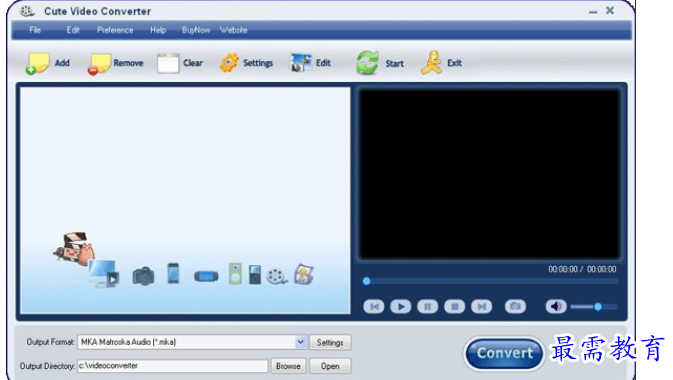Select the mobile phone device icon
This screenshot has height=380, width=673.
[x=173, y=274]
